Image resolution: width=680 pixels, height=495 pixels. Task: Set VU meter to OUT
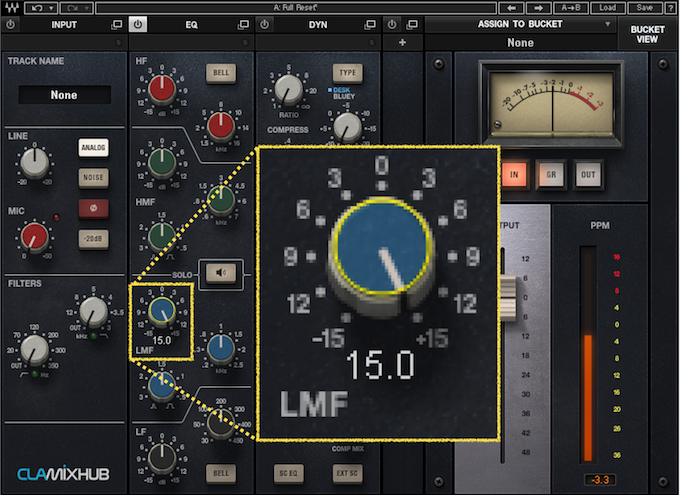588,175
